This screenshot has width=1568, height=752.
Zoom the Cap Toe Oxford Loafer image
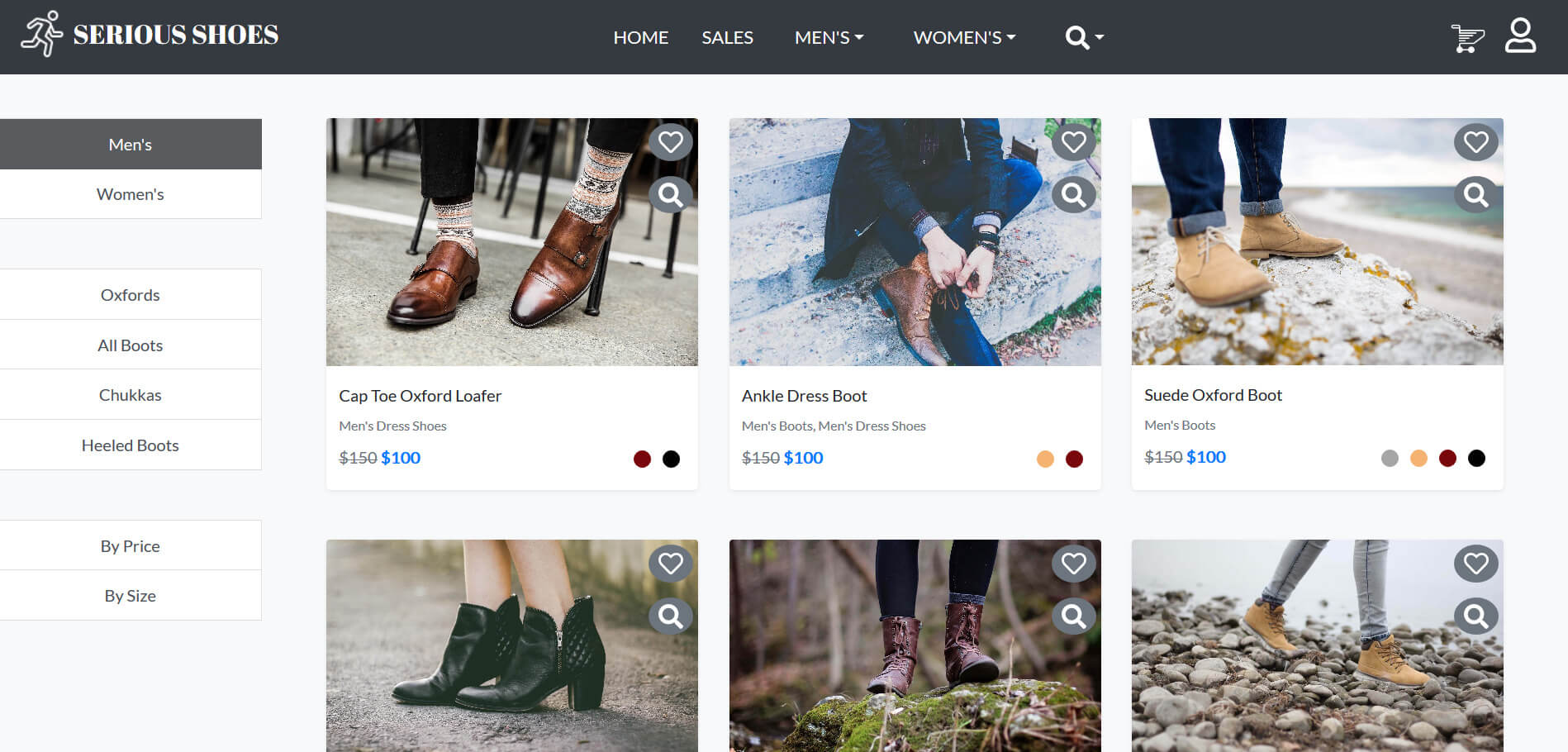(x=671, y=195)
